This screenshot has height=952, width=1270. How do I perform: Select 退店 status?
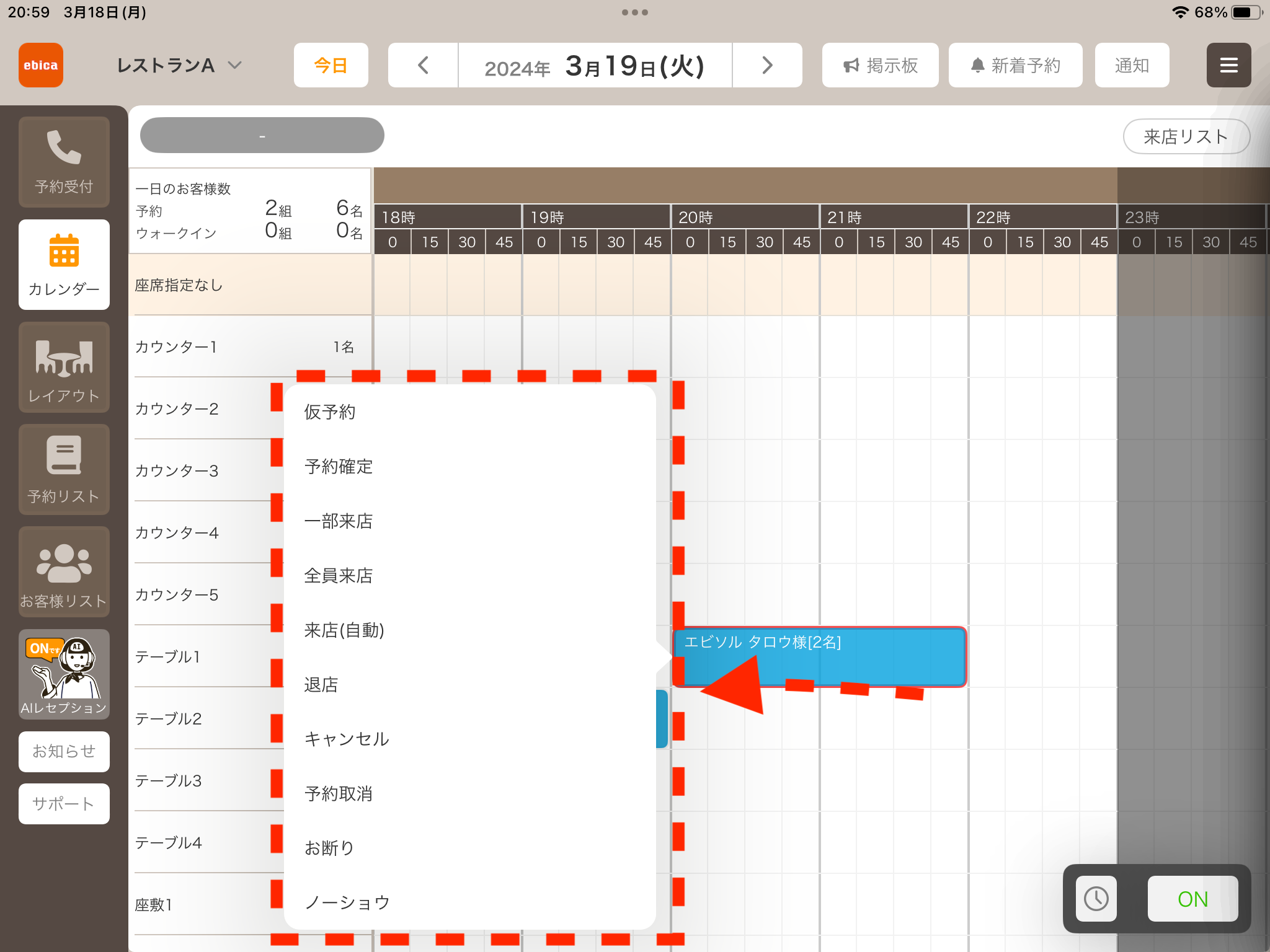[469, 685]
